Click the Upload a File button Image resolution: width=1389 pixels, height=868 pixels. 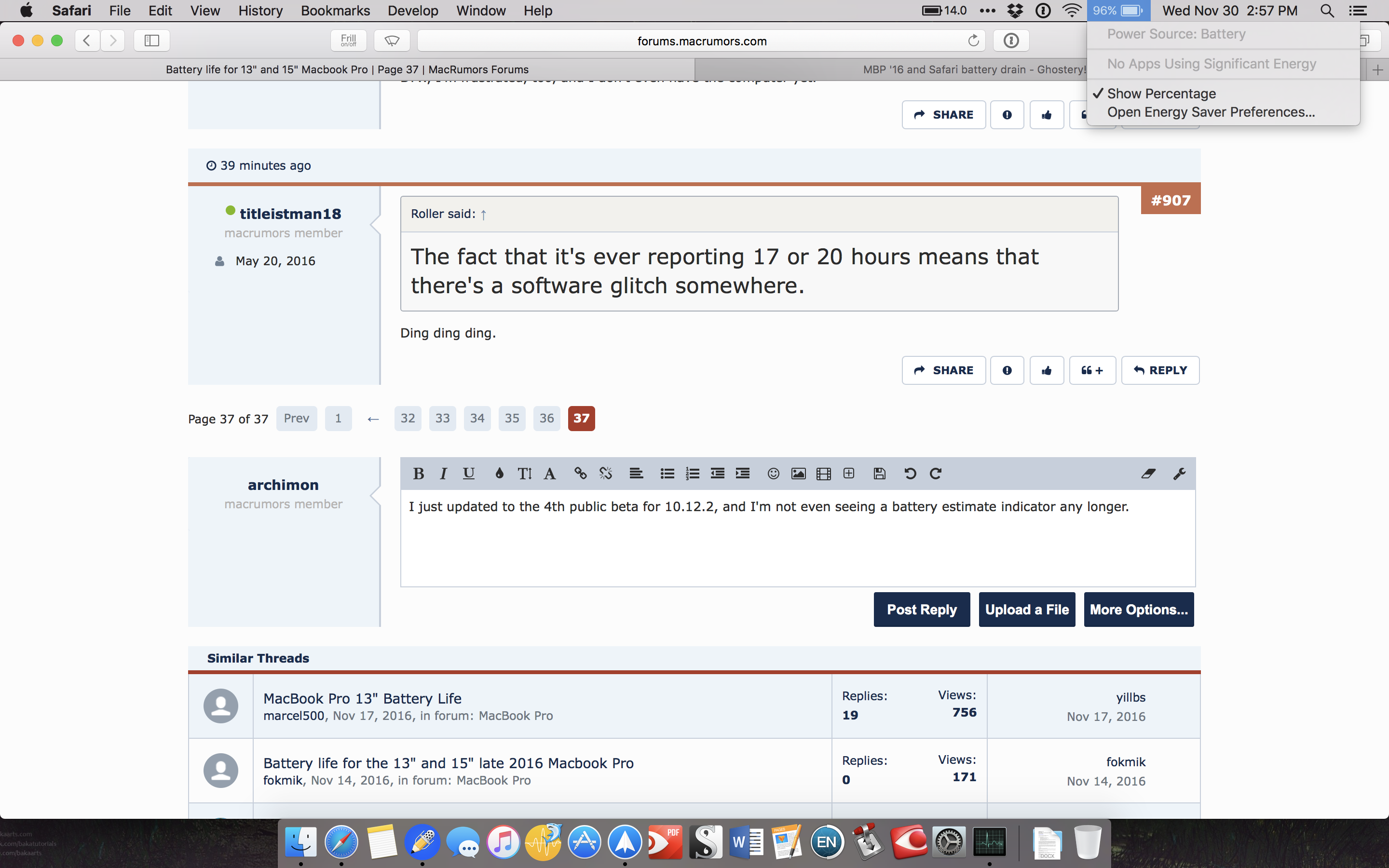tap(1027, 609)
